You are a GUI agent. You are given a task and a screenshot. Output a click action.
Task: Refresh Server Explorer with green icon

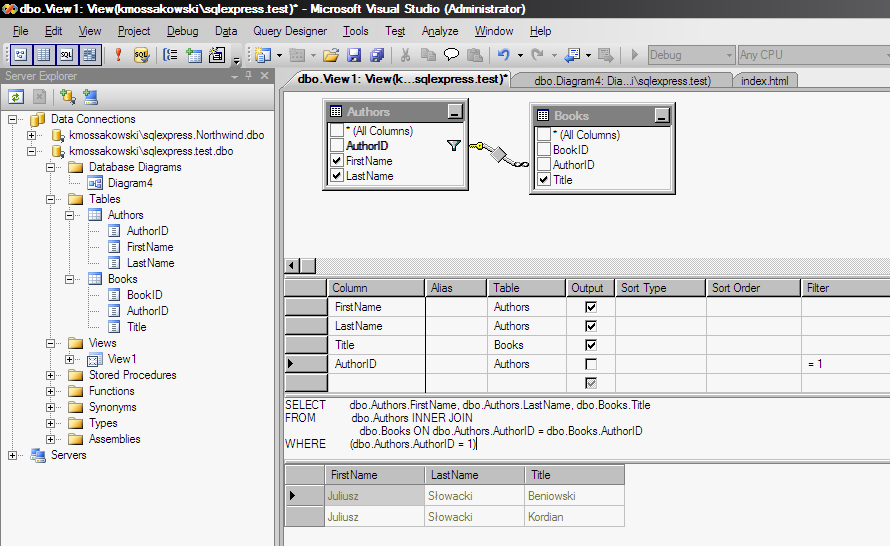pyautogui.click(x=16, y=97)
